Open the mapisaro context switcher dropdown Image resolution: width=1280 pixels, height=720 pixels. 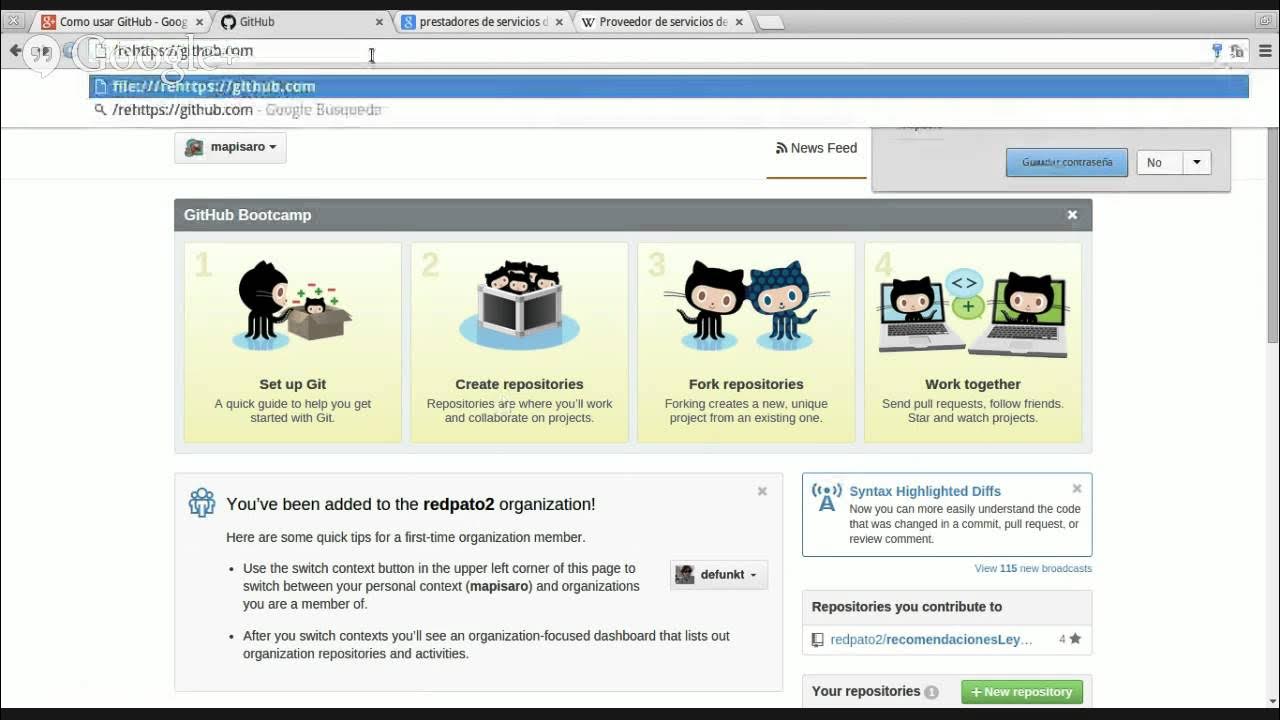[x=230, y=147]
